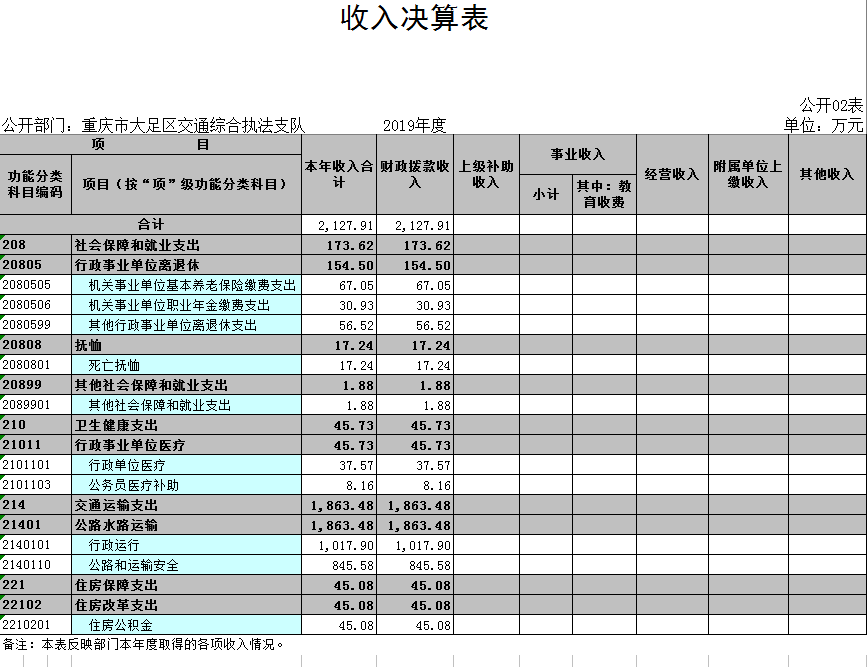Select the 公开02表 label

pos(831,105)
